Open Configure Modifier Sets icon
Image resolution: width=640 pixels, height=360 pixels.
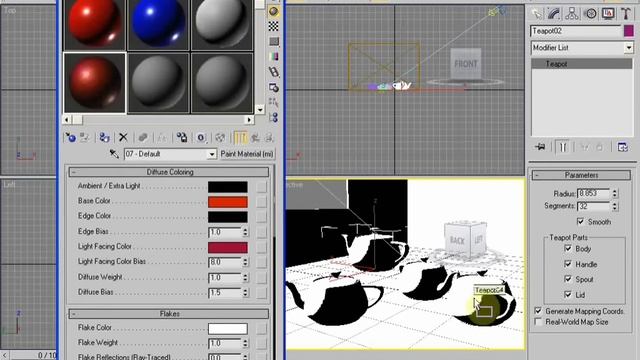[x=622, y=147]
